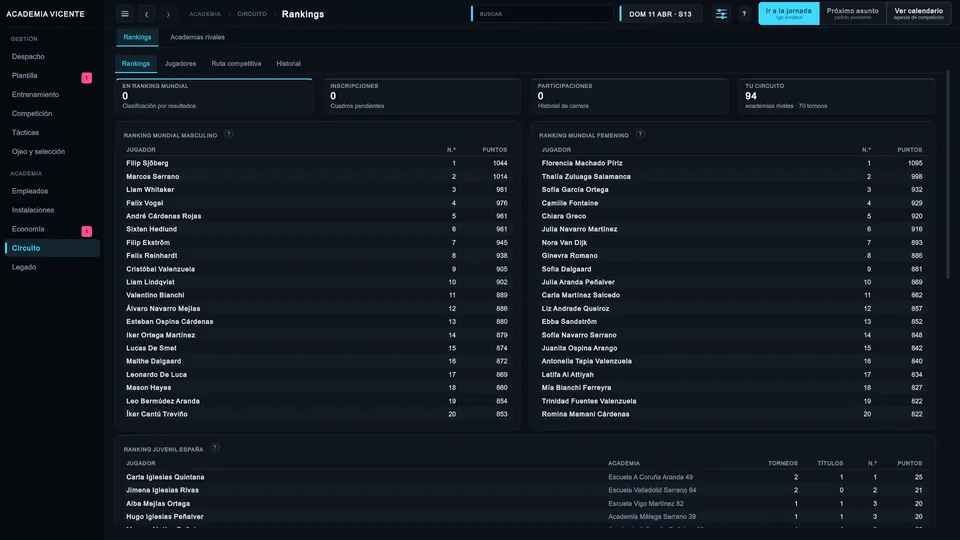Viewport: 960px width, 540px height.
Task: Click Escuela A Coruña Aranda 49 academy
Action: click(650, 477)
